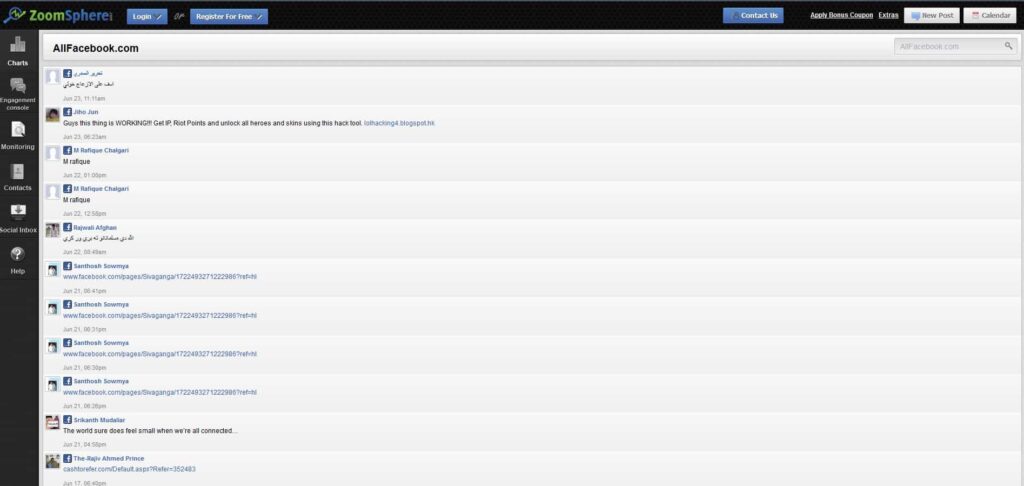Click Jiho Jun's profile picture
This screenshot has height=486, width=1024.
(53, 115)
